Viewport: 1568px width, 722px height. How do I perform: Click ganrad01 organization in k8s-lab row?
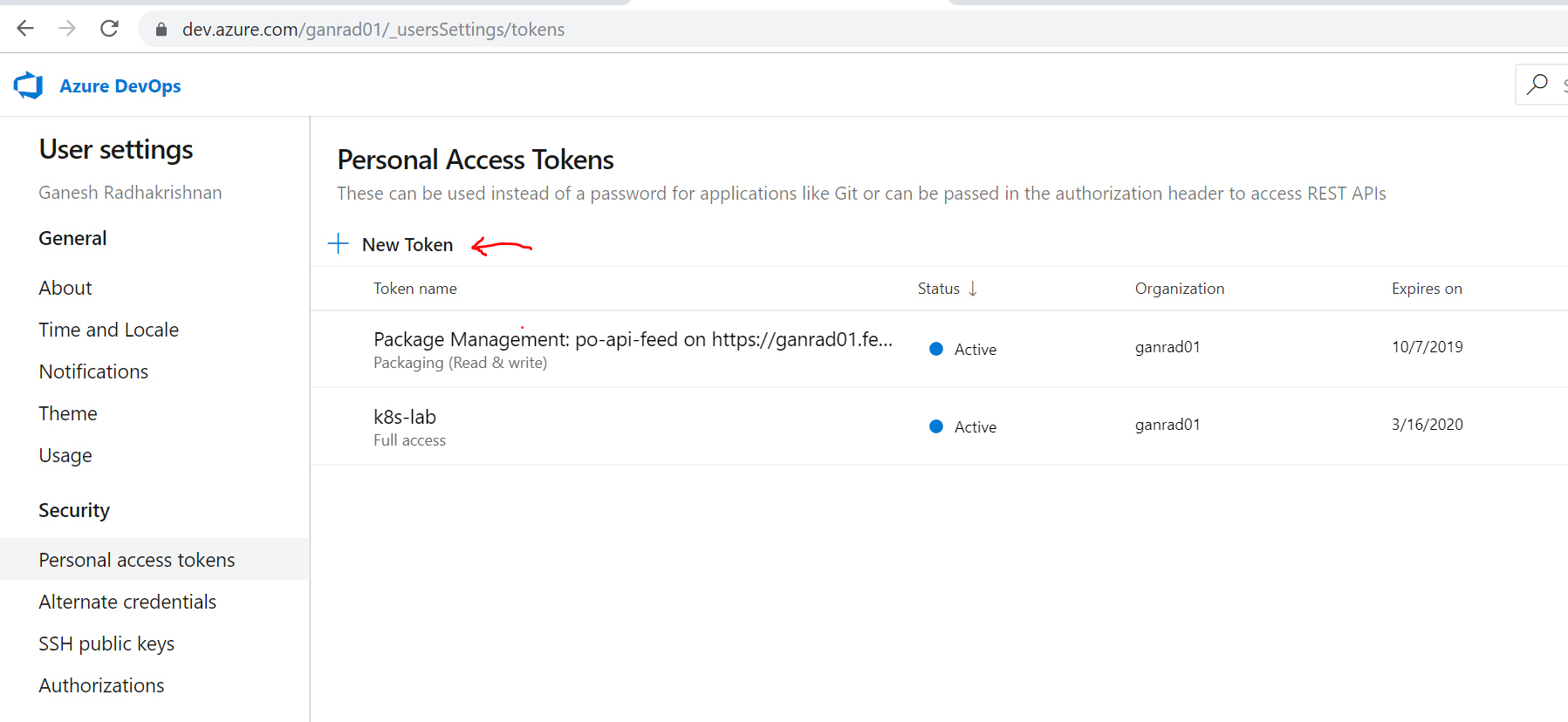click(1167, 425)
